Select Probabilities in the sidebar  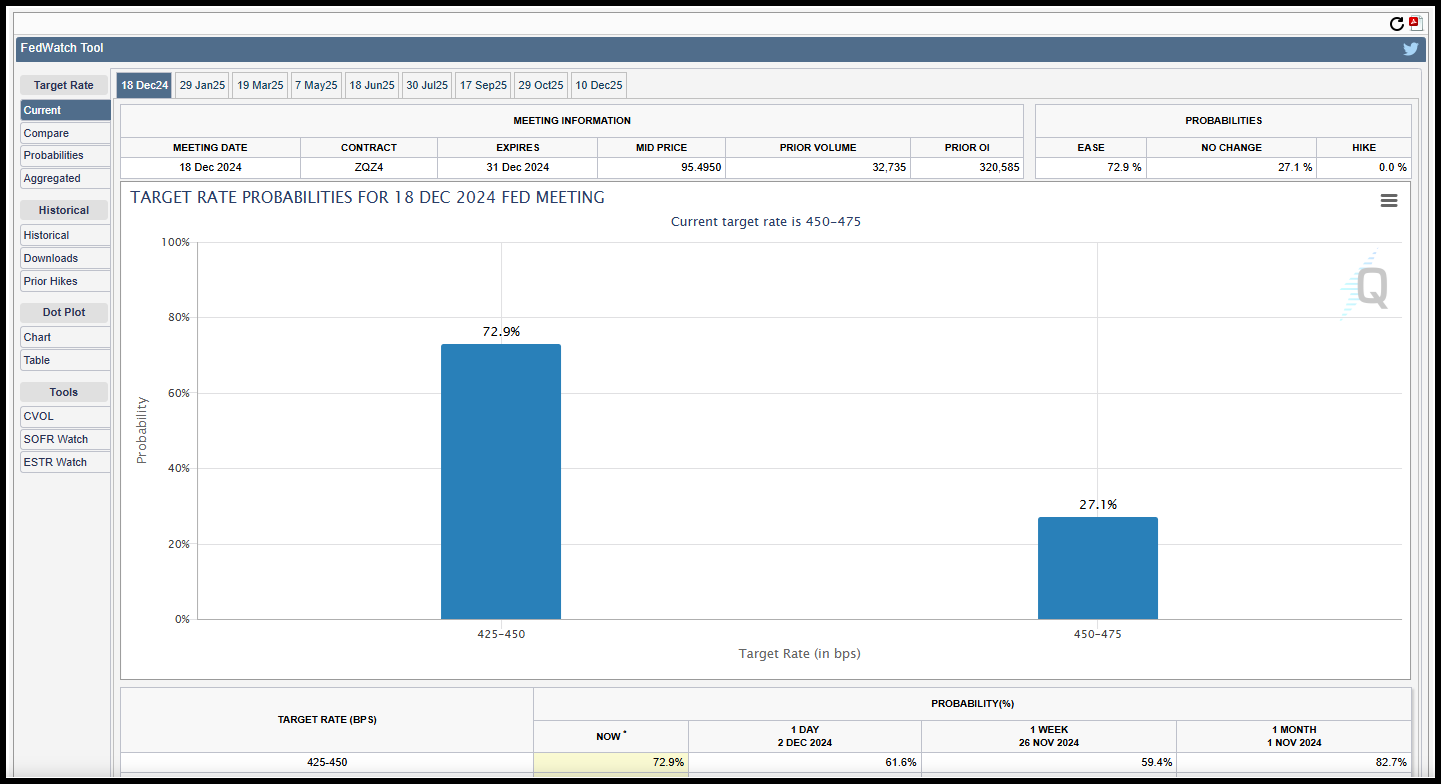pyautogui.click(x=65, y=155)
